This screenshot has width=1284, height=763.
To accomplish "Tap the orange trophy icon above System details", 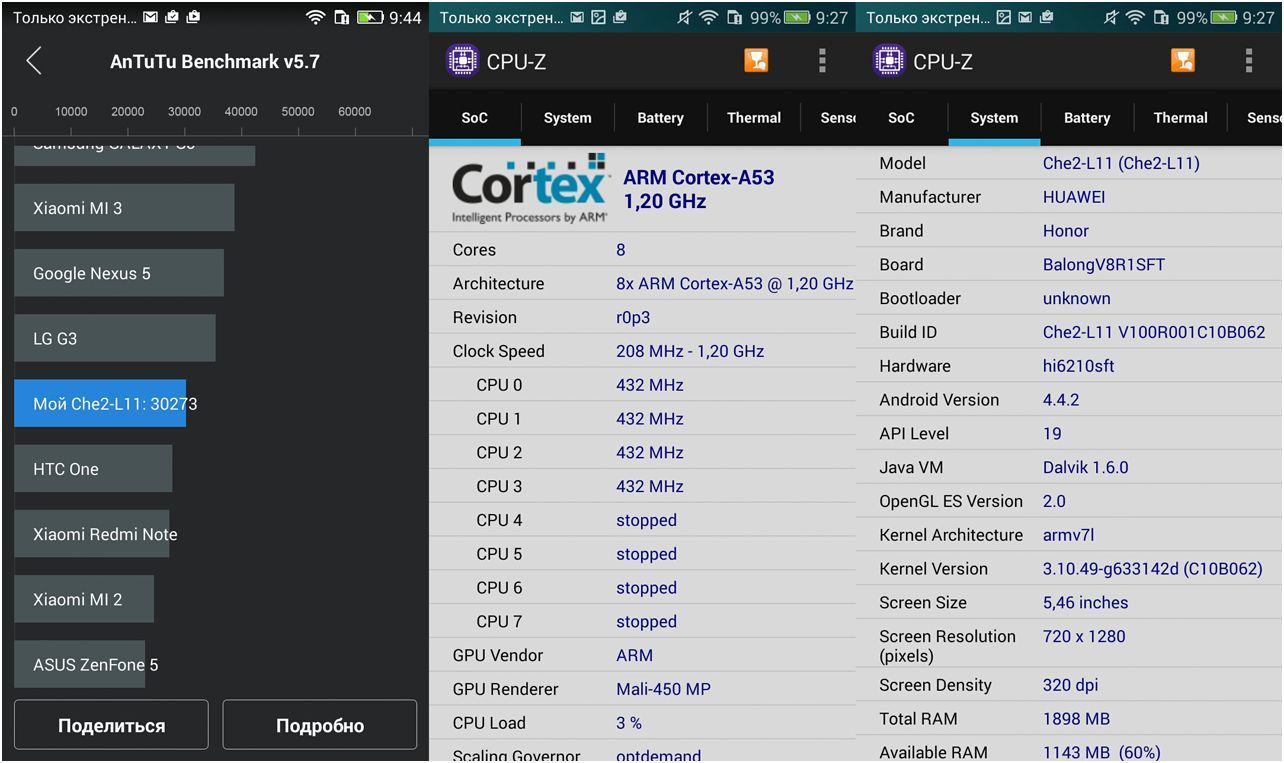I will pyautogui.click(x=1182, y=61).
